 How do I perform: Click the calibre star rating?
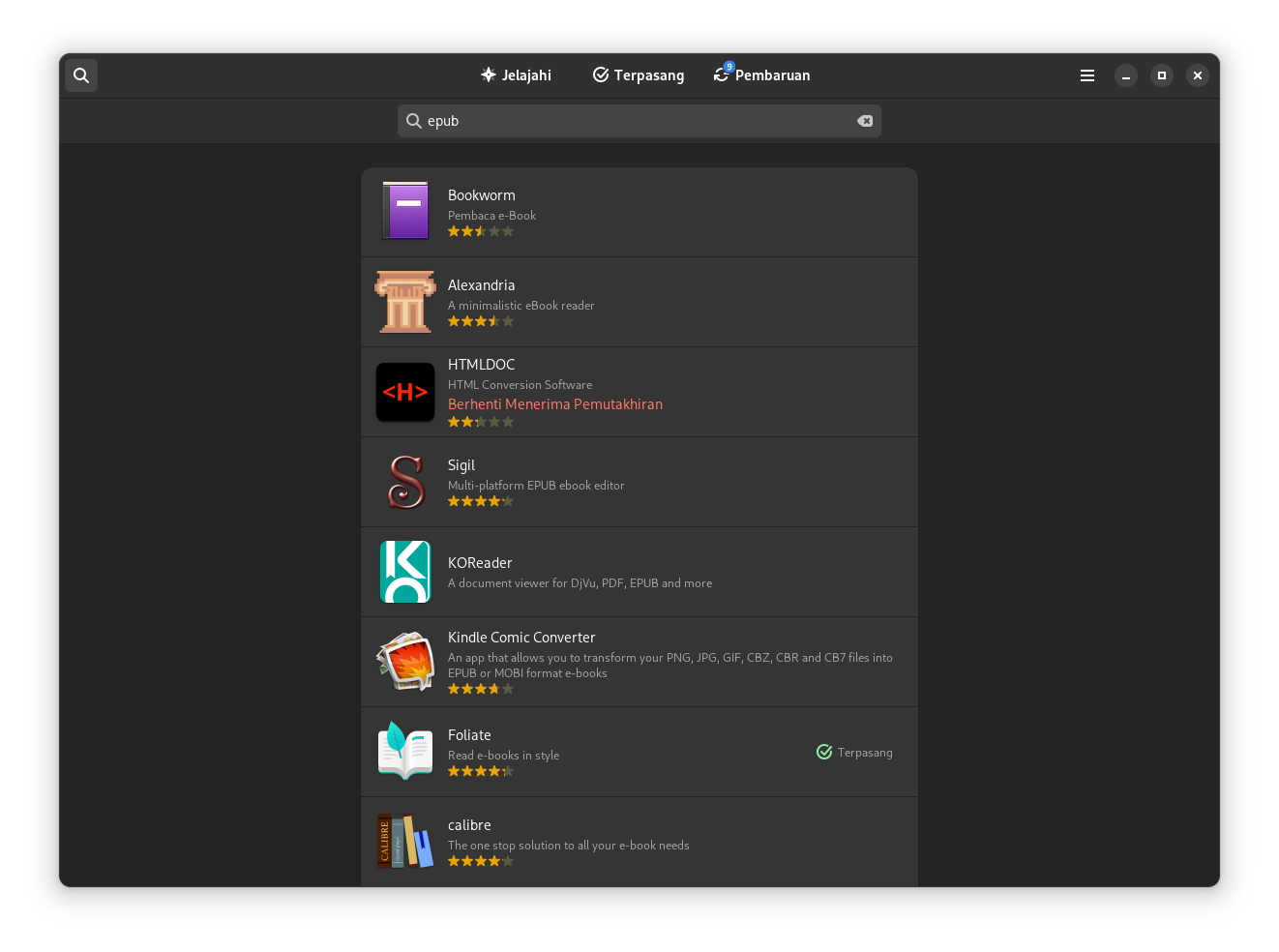pyautogui.click(x=481, y=861)
